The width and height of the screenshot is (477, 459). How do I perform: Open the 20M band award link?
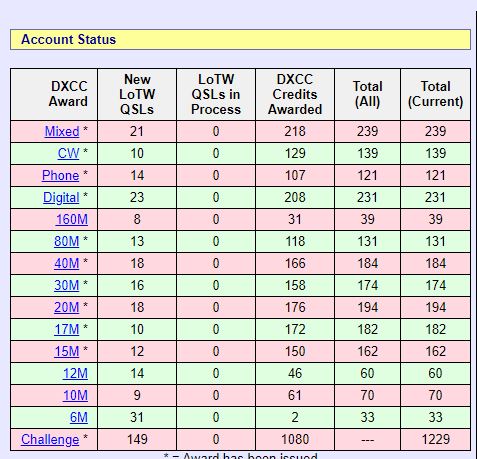click(67, 307)
